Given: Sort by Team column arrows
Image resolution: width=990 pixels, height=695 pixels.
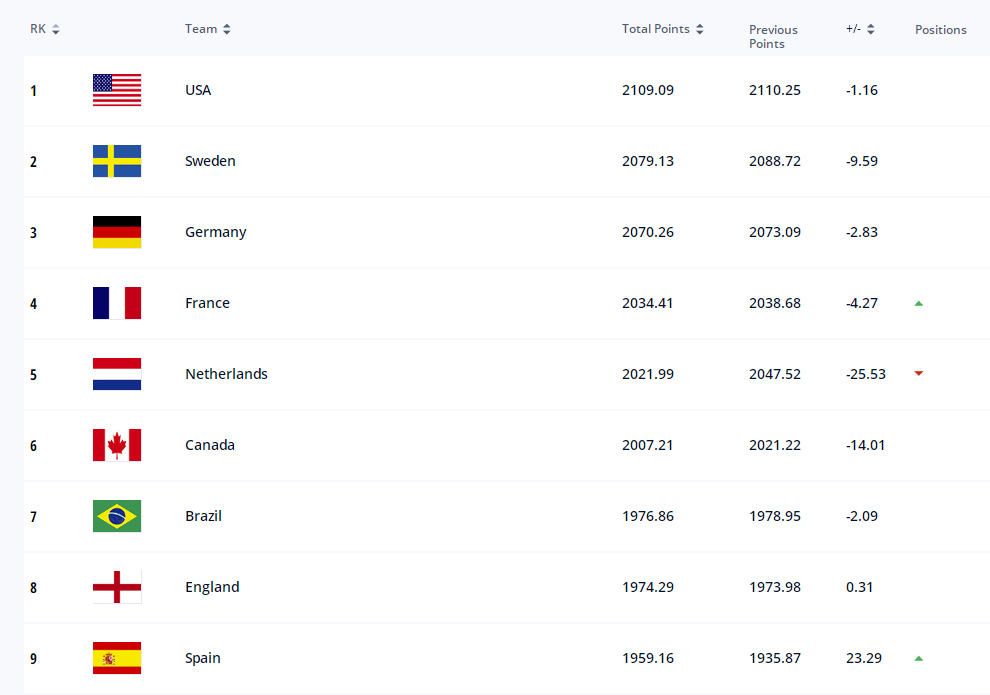Looking at the screenshot, I should click(227, 29).
